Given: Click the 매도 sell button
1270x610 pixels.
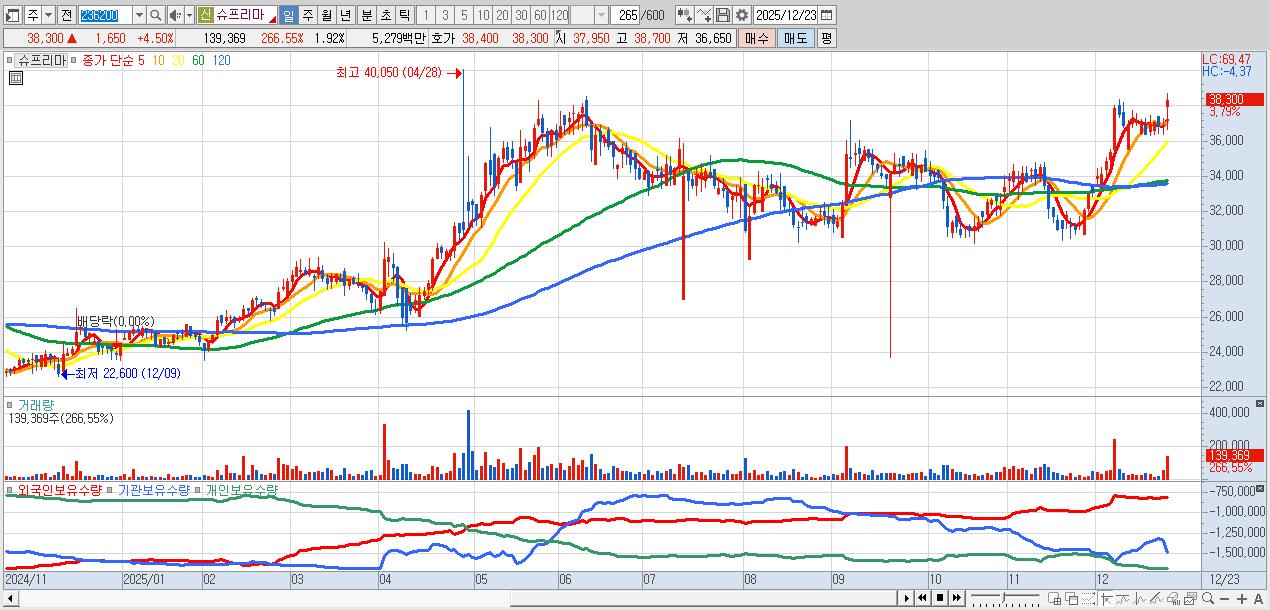Looking at the screenshot, I should coord(795,38).
